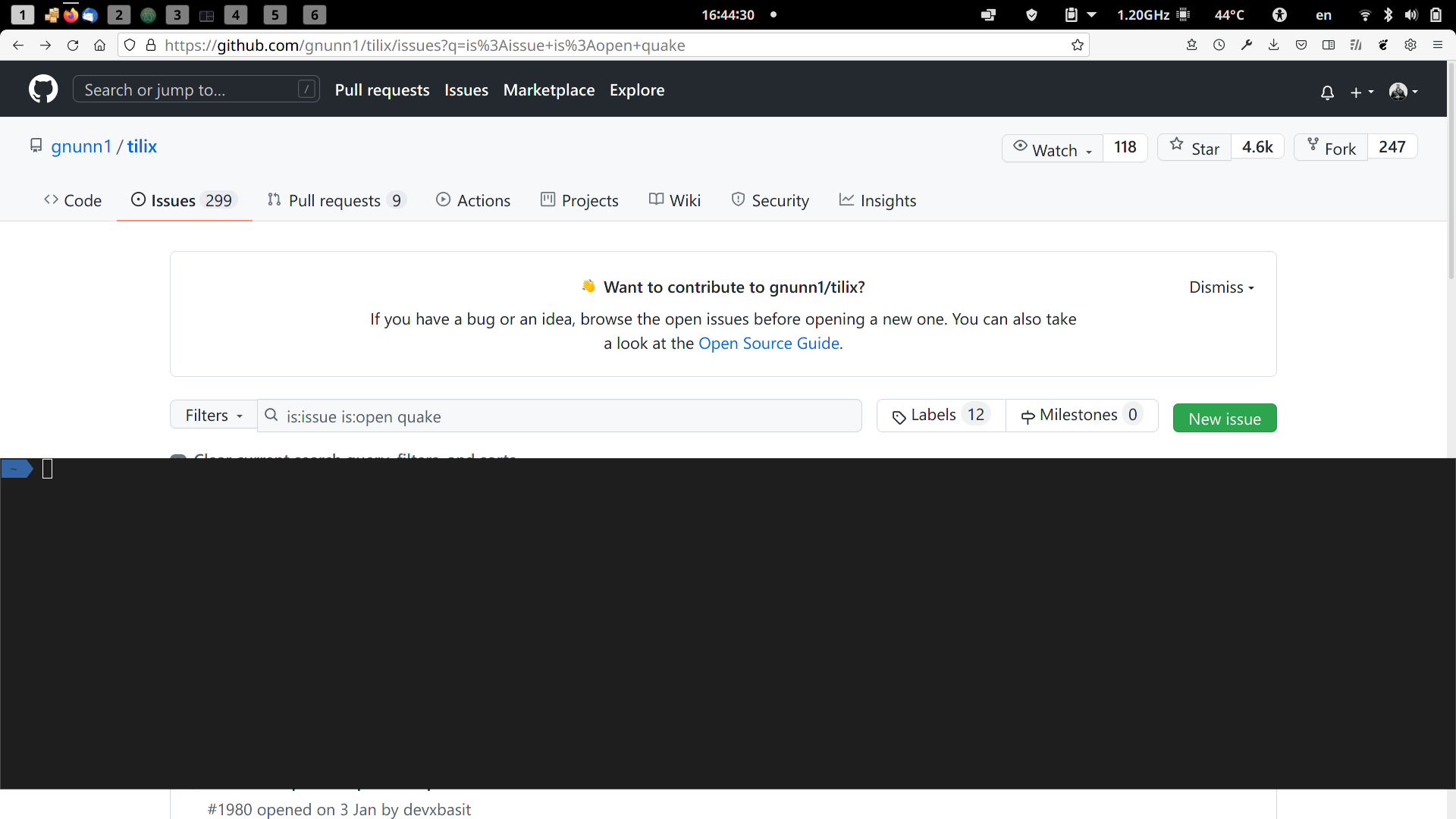Star the tilix repository

pos(1194,148)
